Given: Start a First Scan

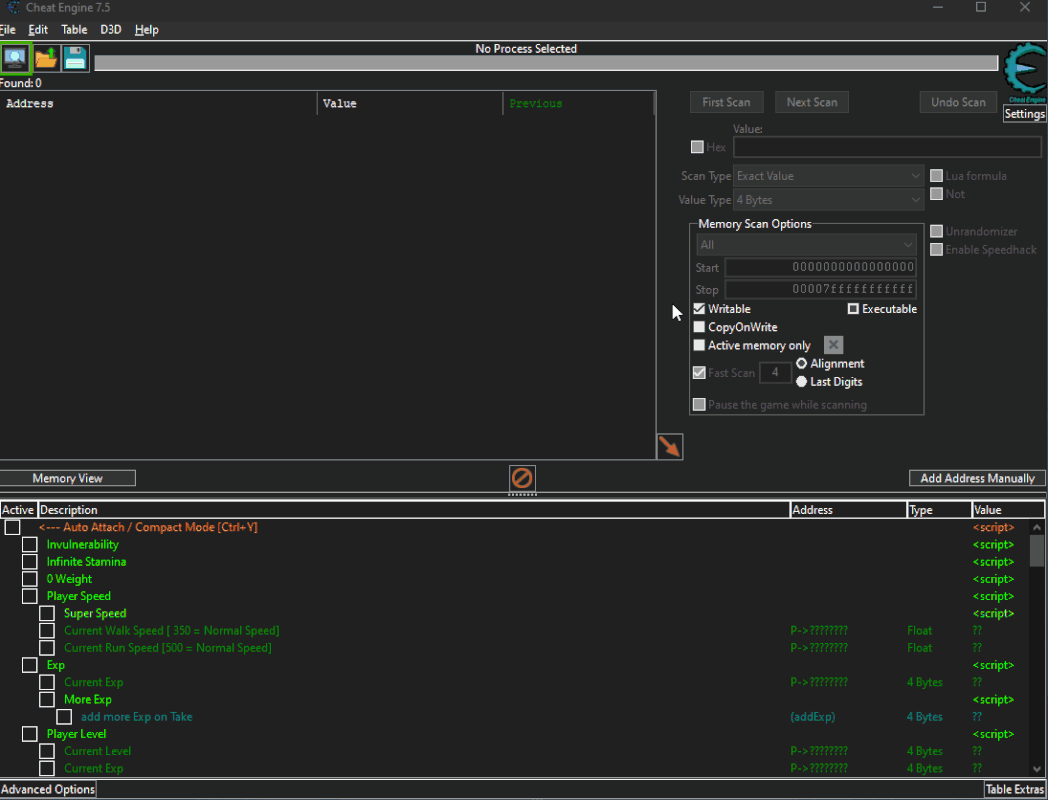Looking at the screenshot, I should (726, 102).
